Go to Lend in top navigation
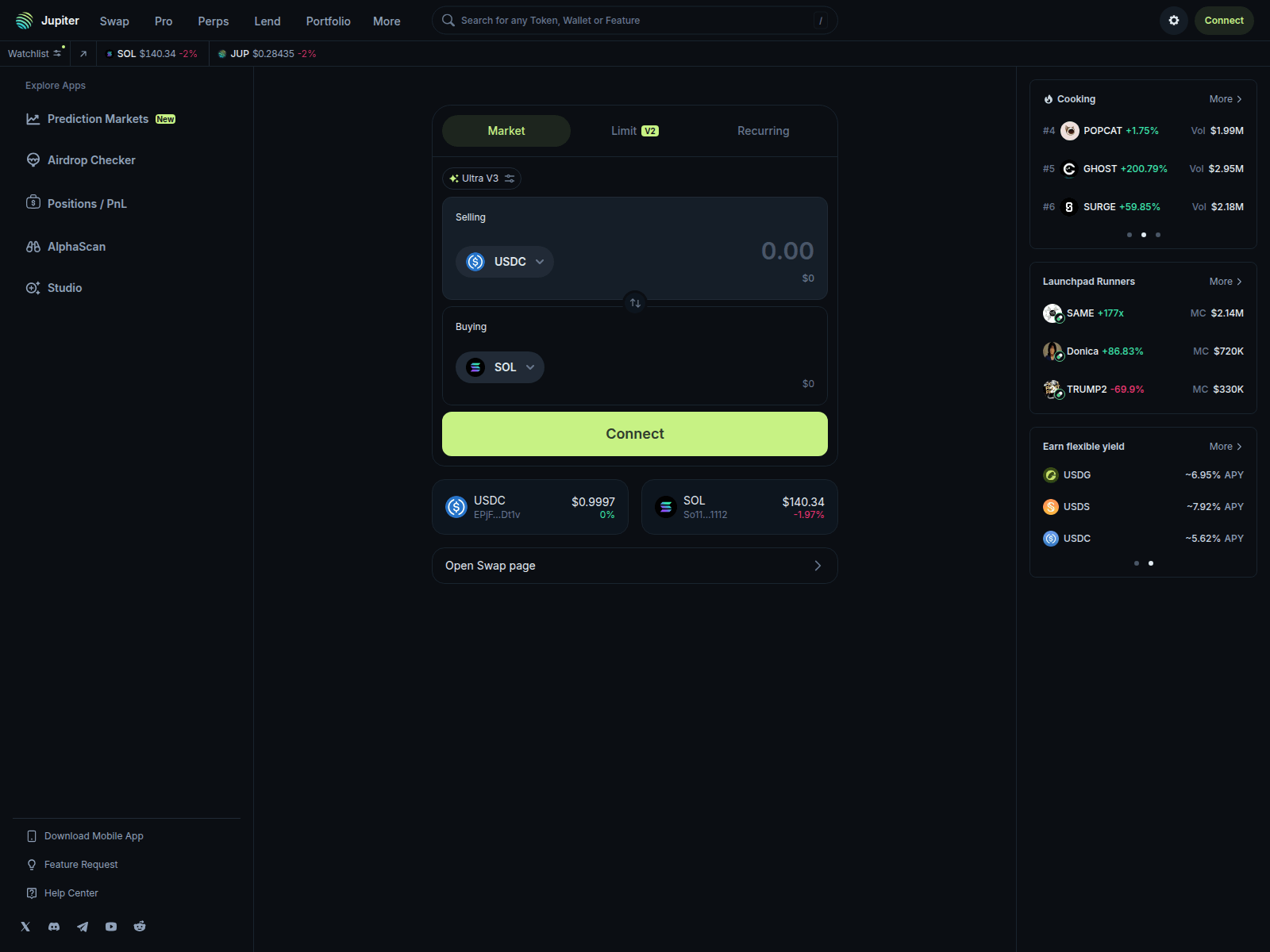The height and width of the screenshot is (952, 1270). click(x=267, y=21)
